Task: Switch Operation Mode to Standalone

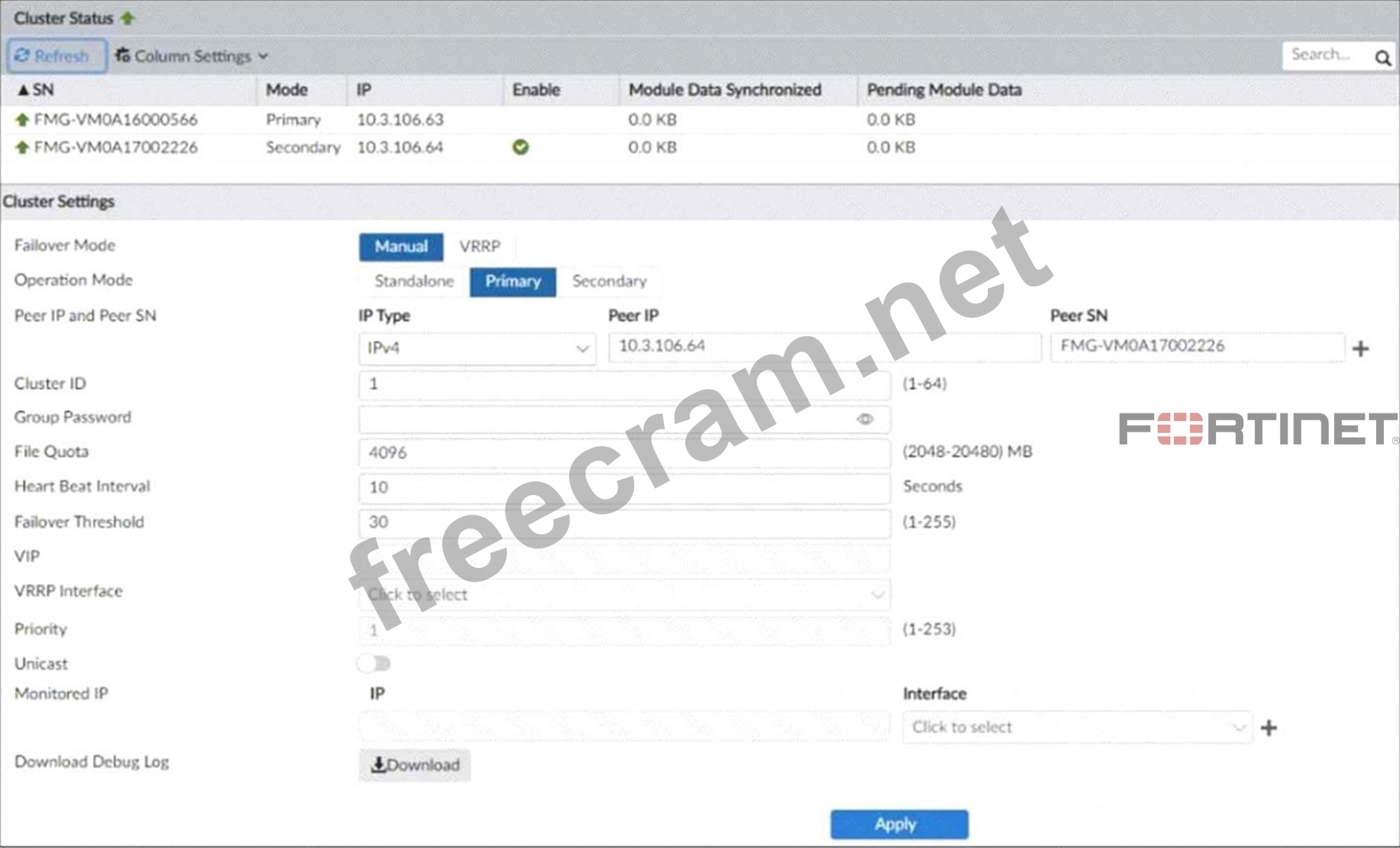Action: coord(414,281)
